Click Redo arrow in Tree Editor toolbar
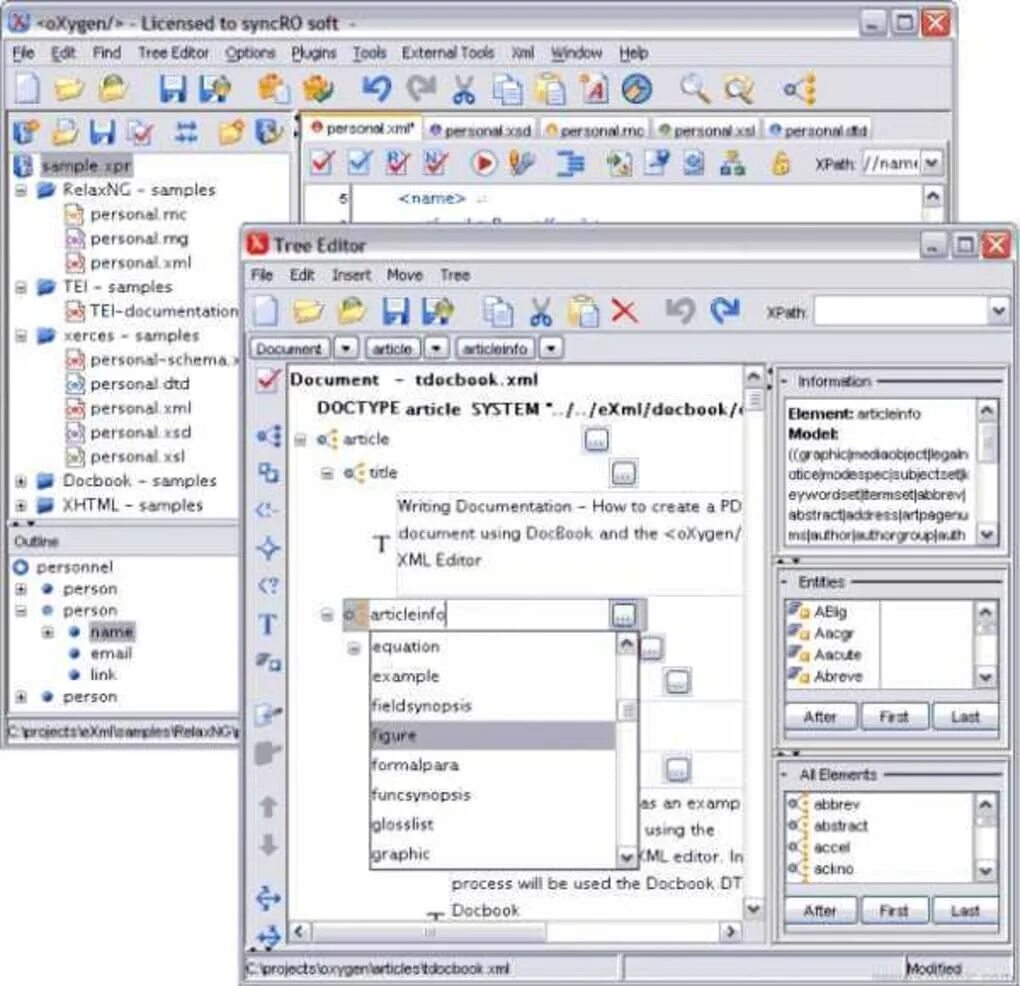Image resolution: width=1020 pixels, height=986 pixels. point(724,310)
